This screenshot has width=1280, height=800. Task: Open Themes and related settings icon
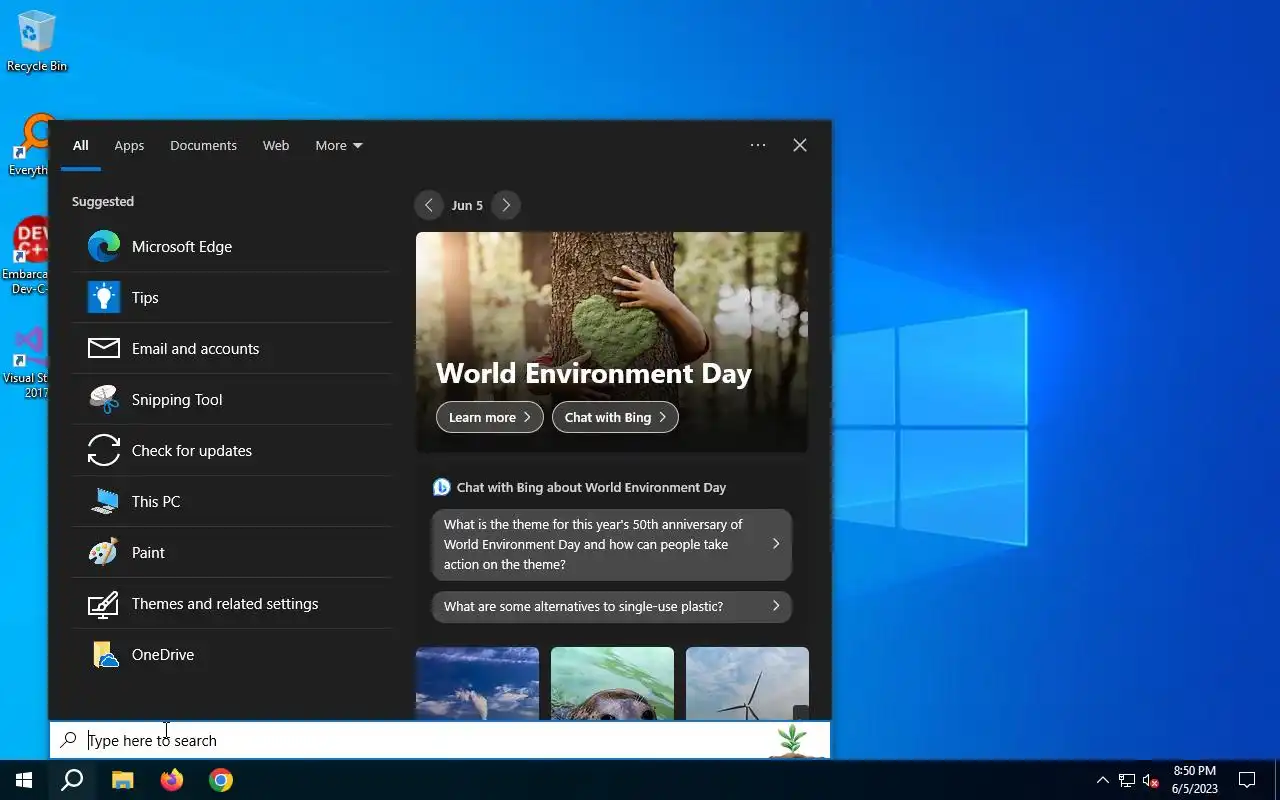click(x=104, y=603)
